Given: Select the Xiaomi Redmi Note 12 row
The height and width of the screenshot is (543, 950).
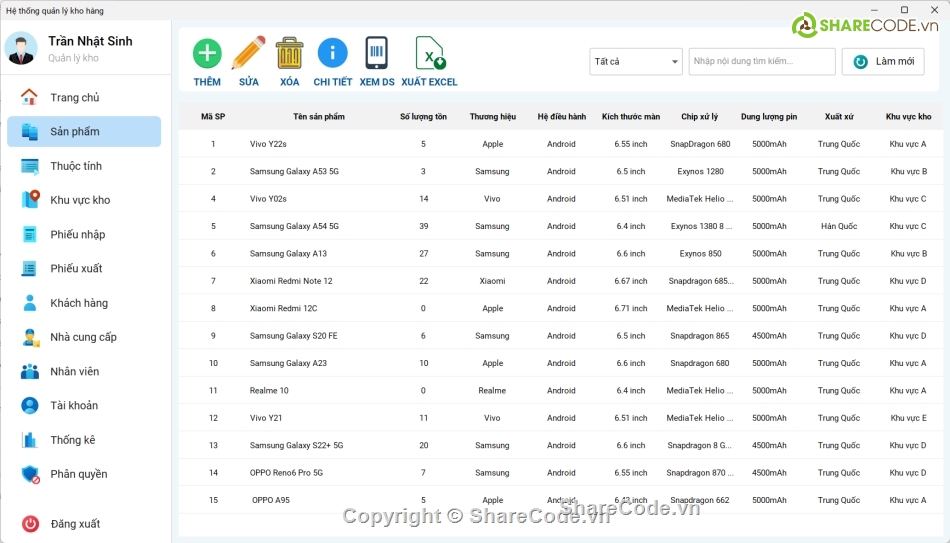Looking at the screenshot, I should click(x=561, y=281).
